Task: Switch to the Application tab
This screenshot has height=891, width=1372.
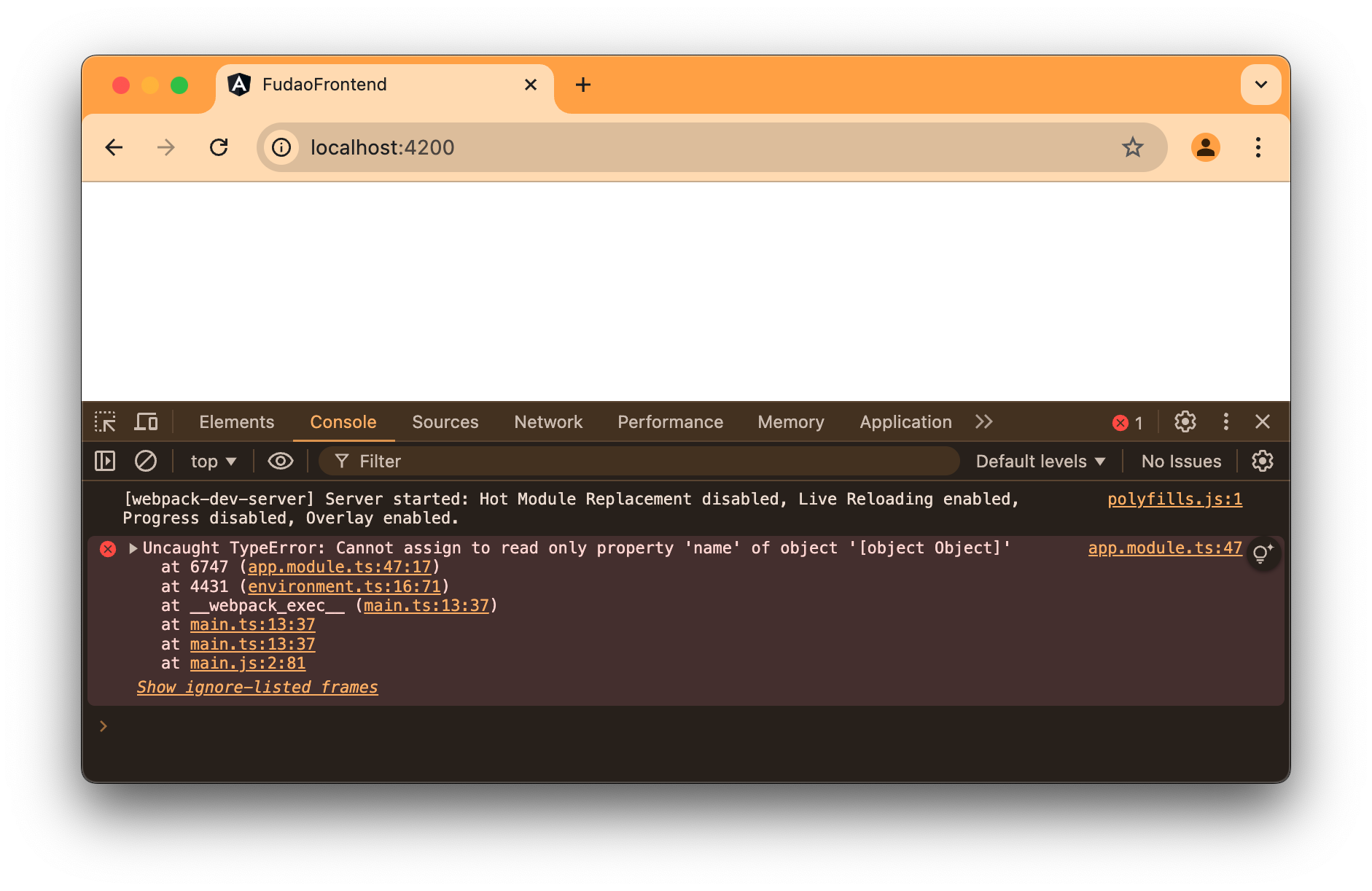Action: (905, 421)
